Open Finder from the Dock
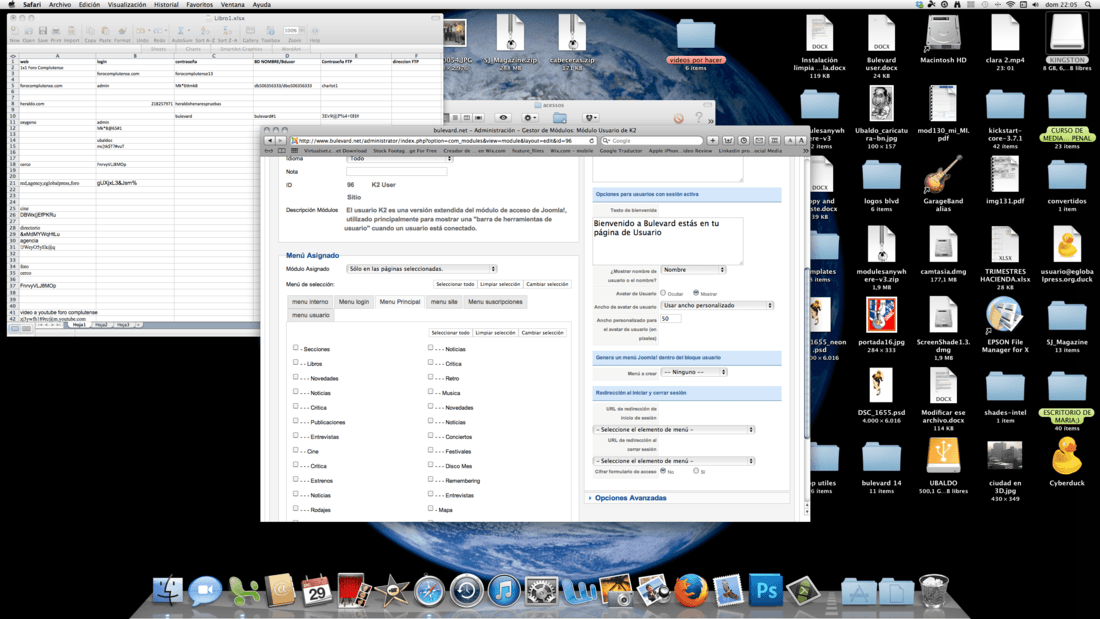The height and width of the screenshot is (619, 1100). [x=168, y=591]
